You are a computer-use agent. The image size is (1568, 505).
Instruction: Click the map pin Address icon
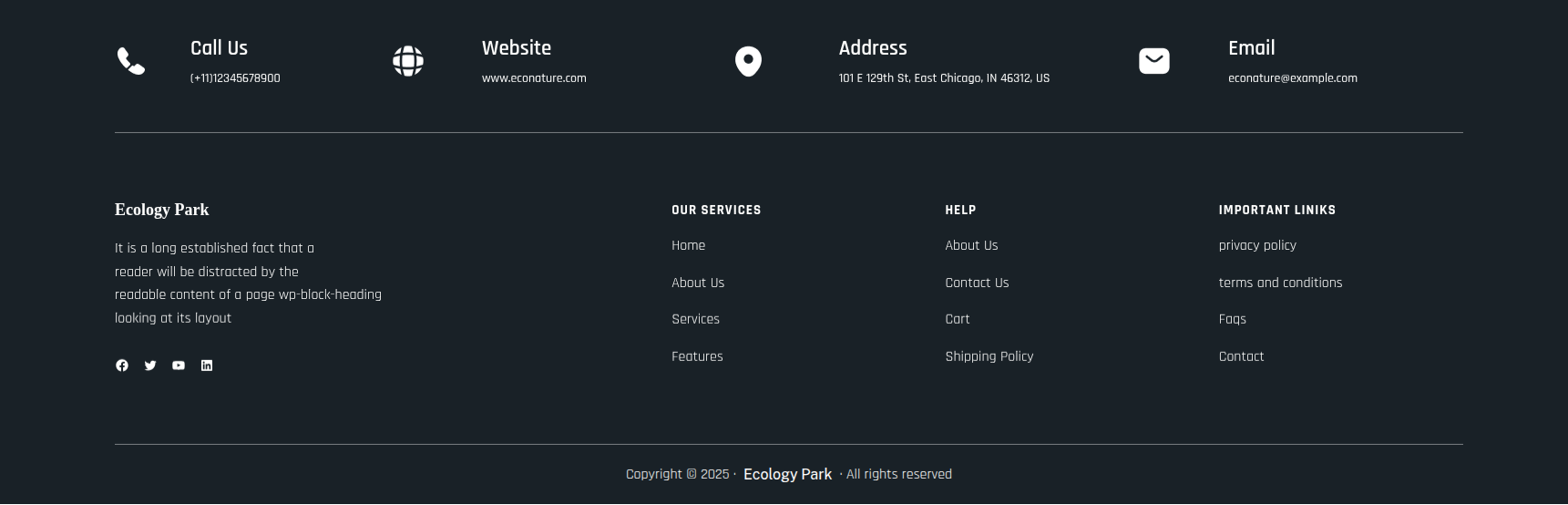[748, 61]
